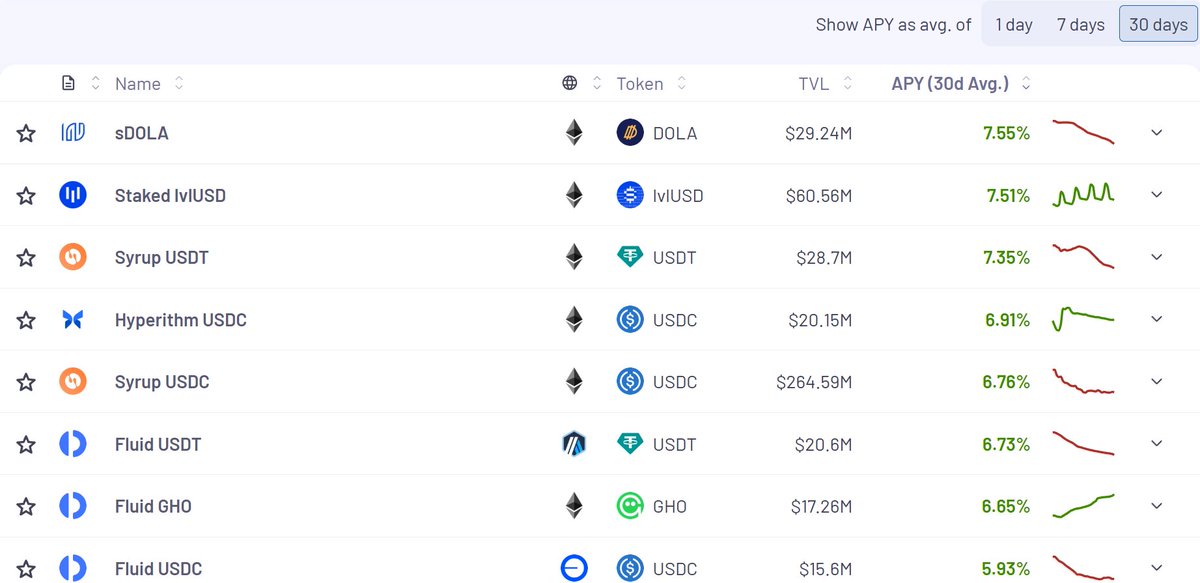Screen dimensions: 1200x583
Task: Click USDT token icon in Fluid USDT row
Action: tap(630, 444)
